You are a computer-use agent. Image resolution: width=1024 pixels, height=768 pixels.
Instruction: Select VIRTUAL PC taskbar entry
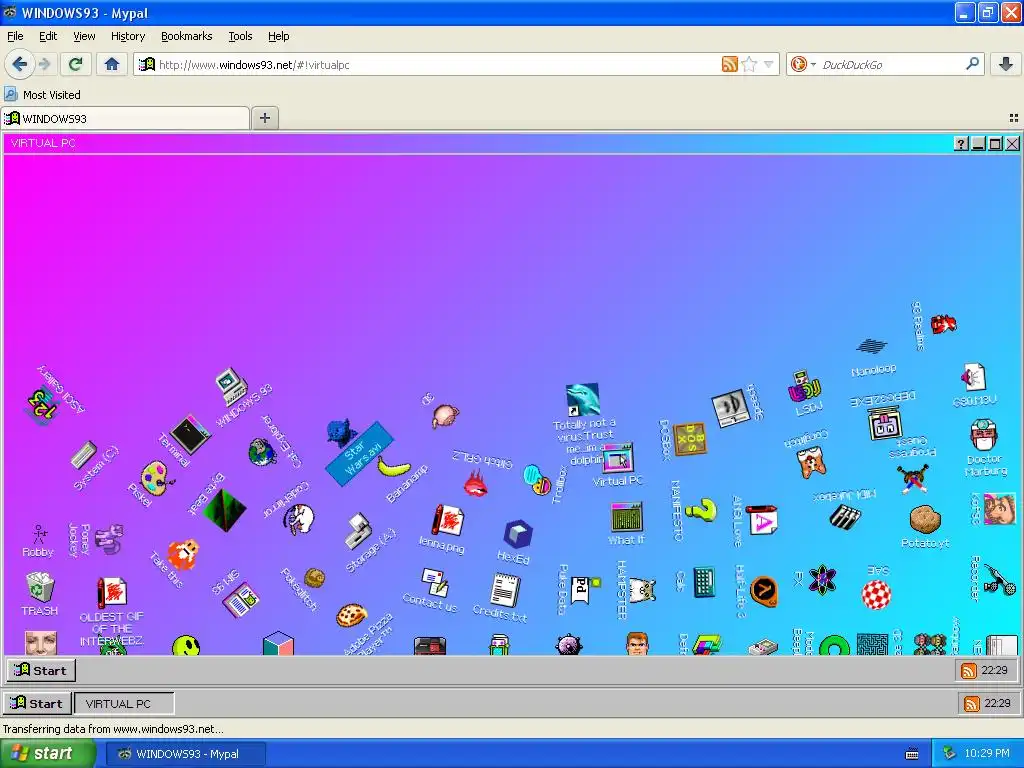pyautogui.click(x=124, y=703)
